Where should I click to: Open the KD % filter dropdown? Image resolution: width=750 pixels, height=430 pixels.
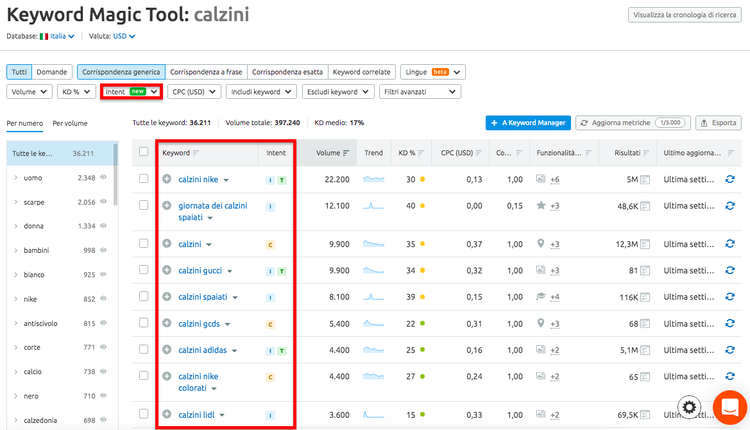pyautogui.click(x=76, y=92)
